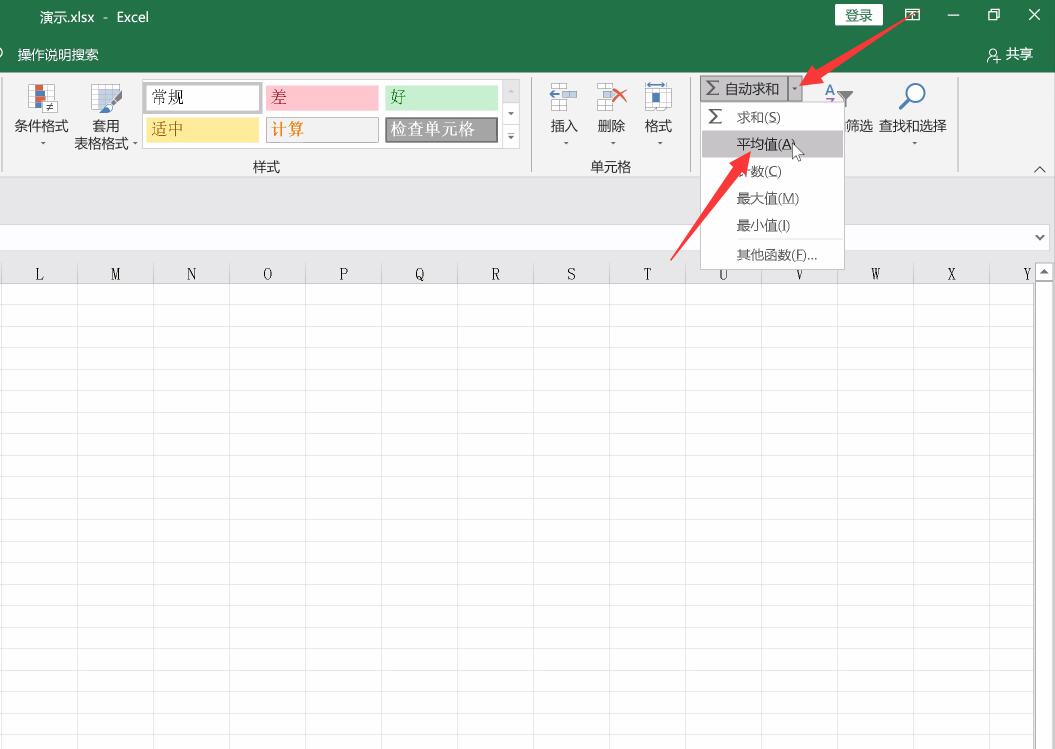Viewport: 1055px width, 749px height.
Task: Click the 自动求和 AutoSum button
Action: click(744, 89)
